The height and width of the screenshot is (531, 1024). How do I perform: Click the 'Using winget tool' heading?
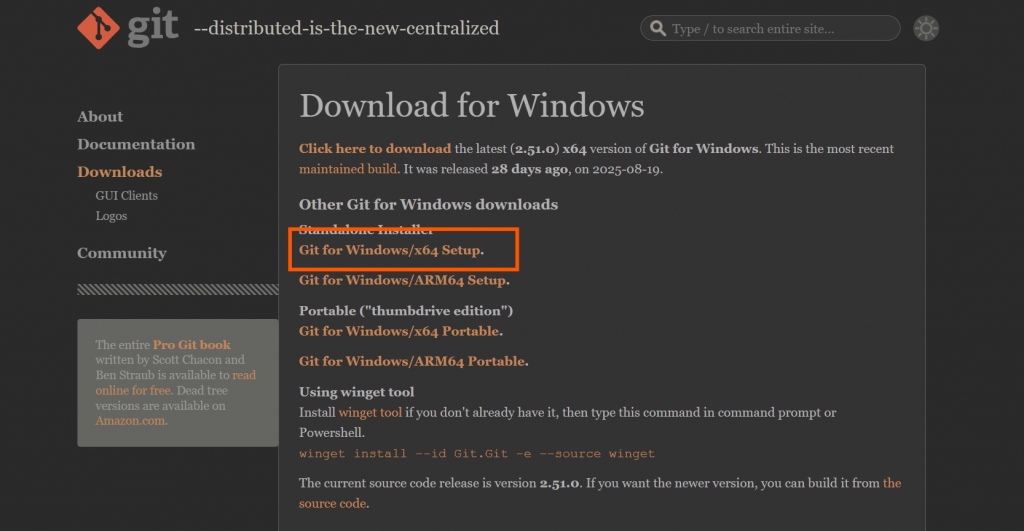357,391
